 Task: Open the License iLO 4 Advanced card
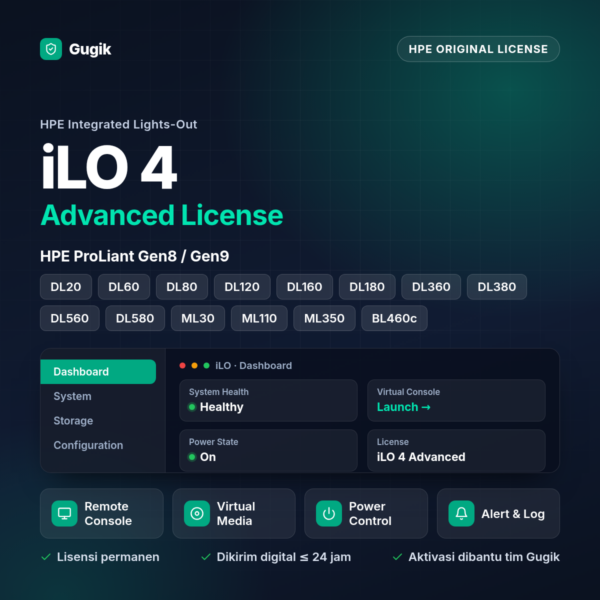(456, 450)
